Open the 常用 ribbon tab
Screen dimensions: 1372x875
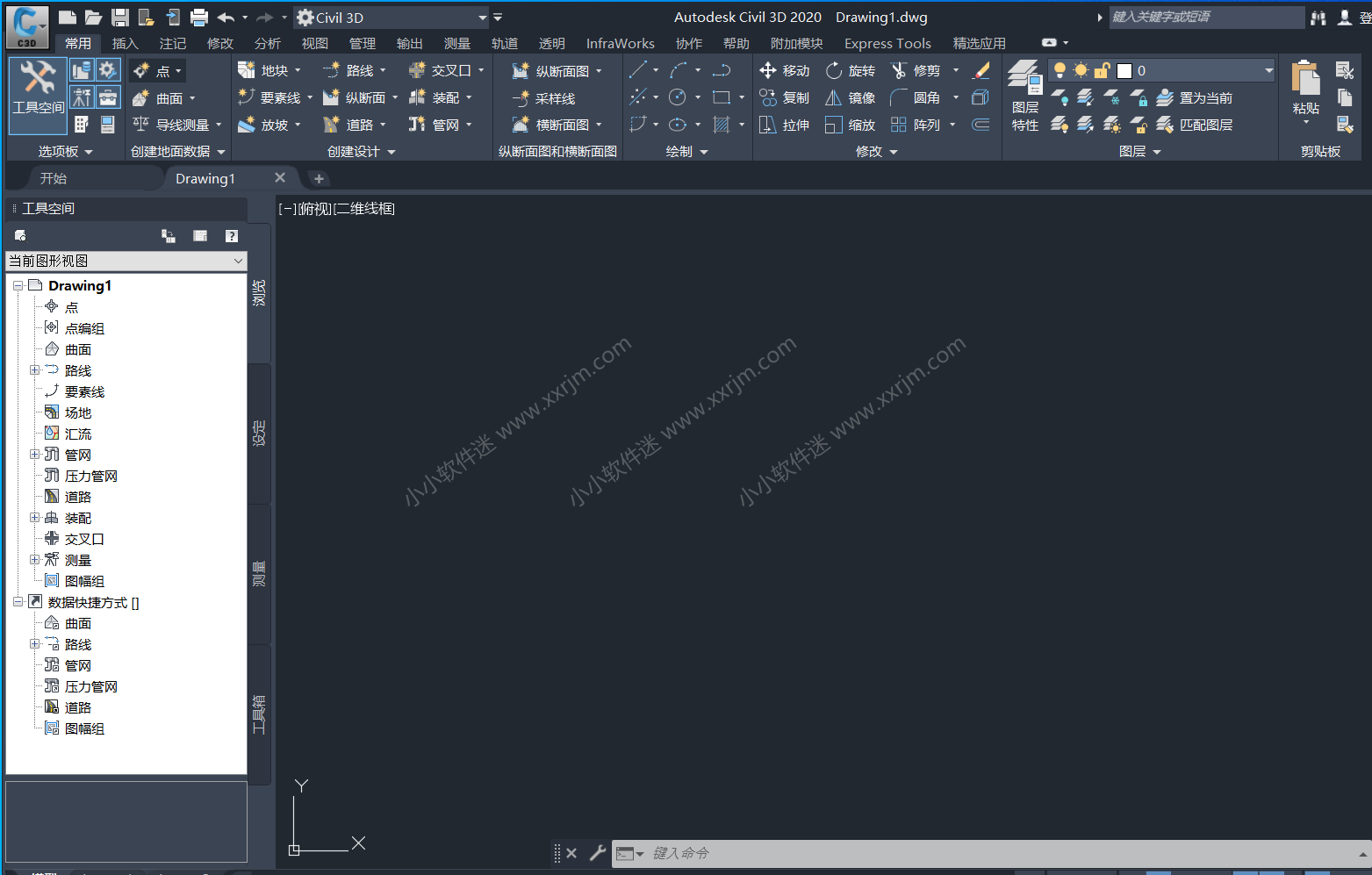point(78,43)
